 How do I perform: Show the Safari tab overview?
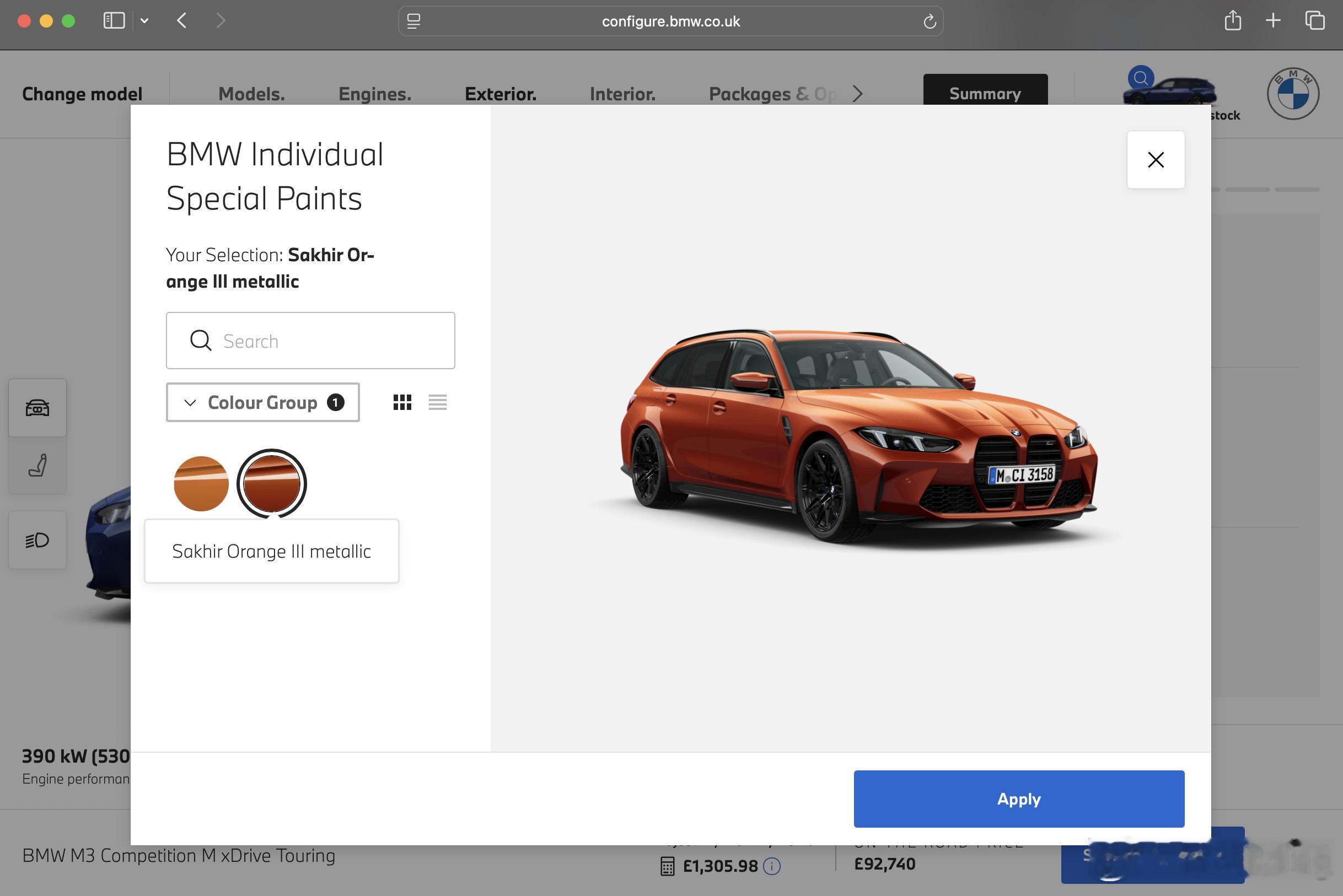point(1314,20)
